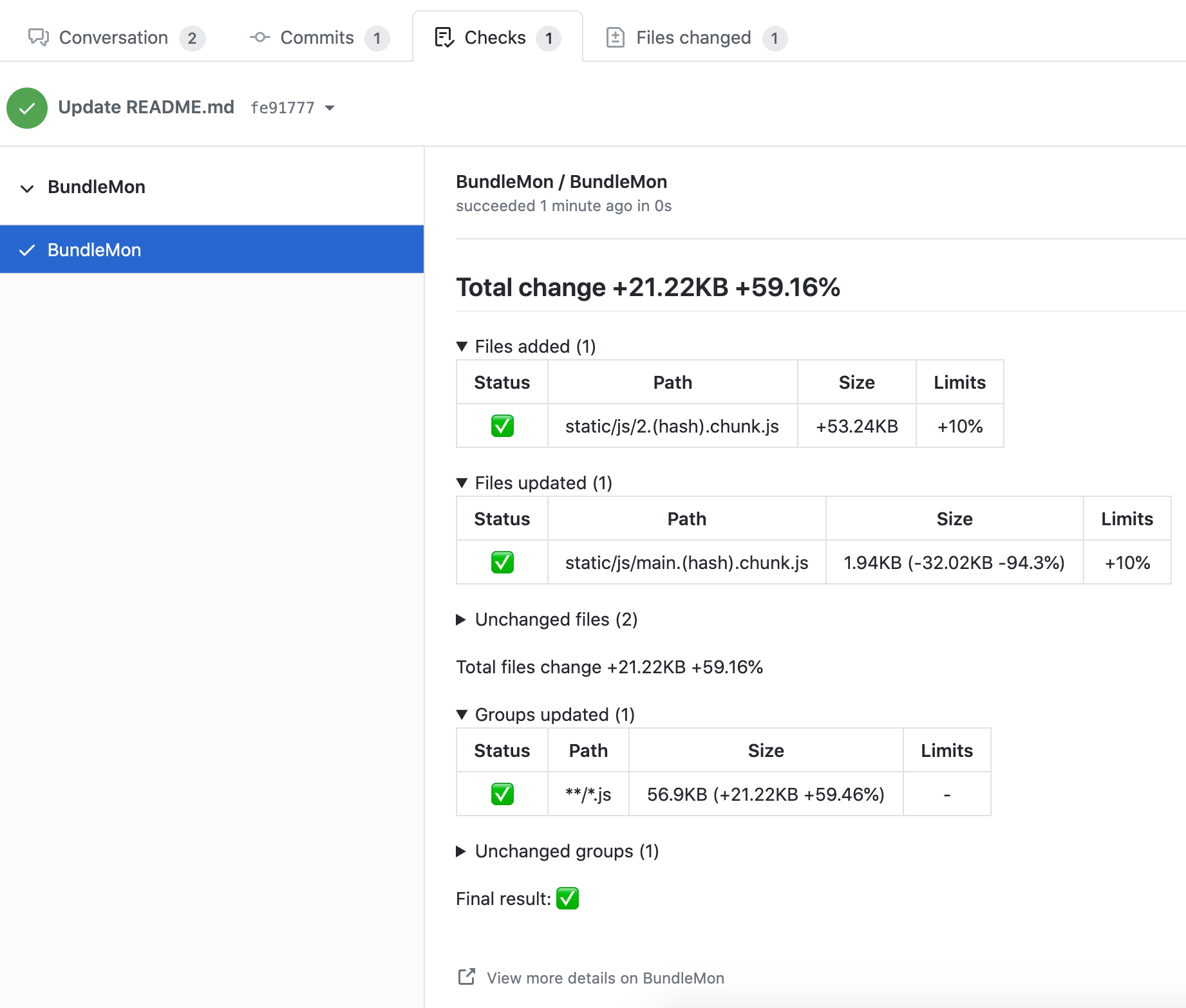Expand the Unchanged files (2) section
This screenshot has height=1008, width=1186.
pos(547,619)
